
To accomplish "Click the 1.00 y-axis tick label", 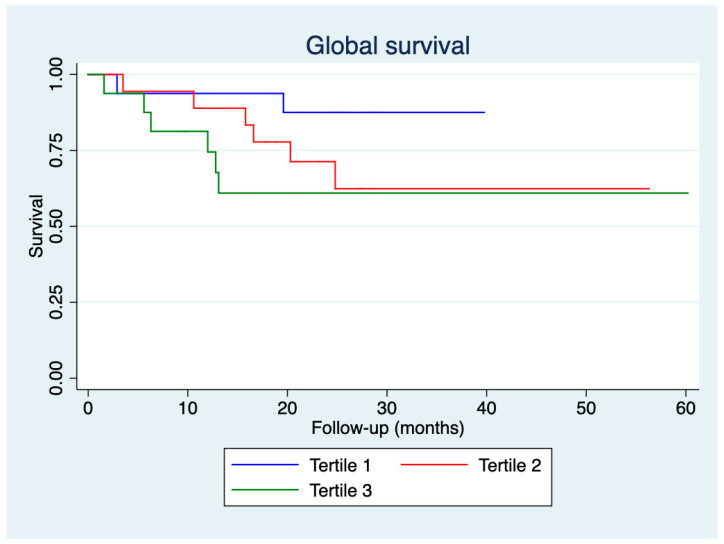I will click(x=56, y=74).
